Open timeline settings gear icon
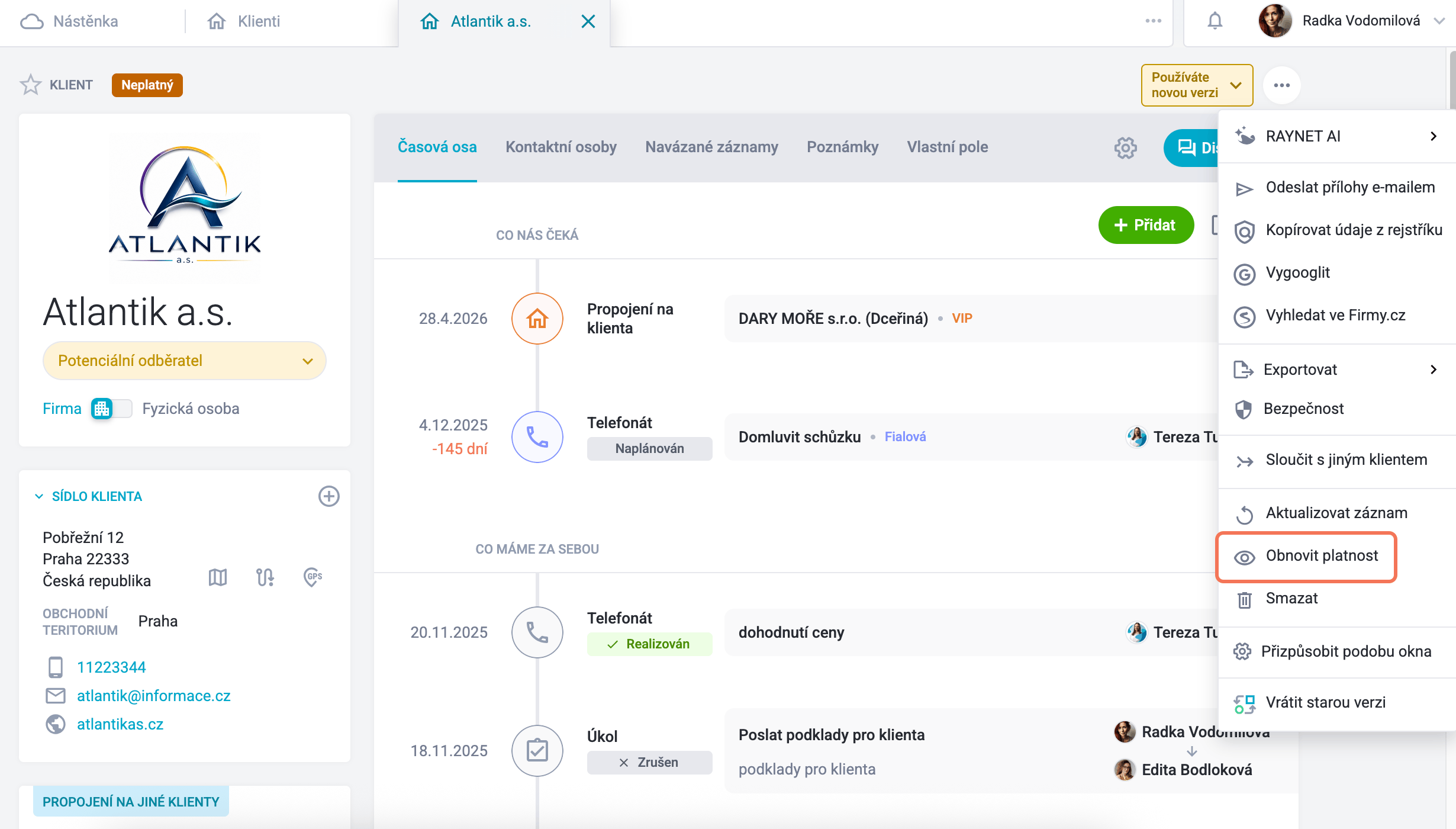This screenshot has height=829, width=1456. 1125,147
